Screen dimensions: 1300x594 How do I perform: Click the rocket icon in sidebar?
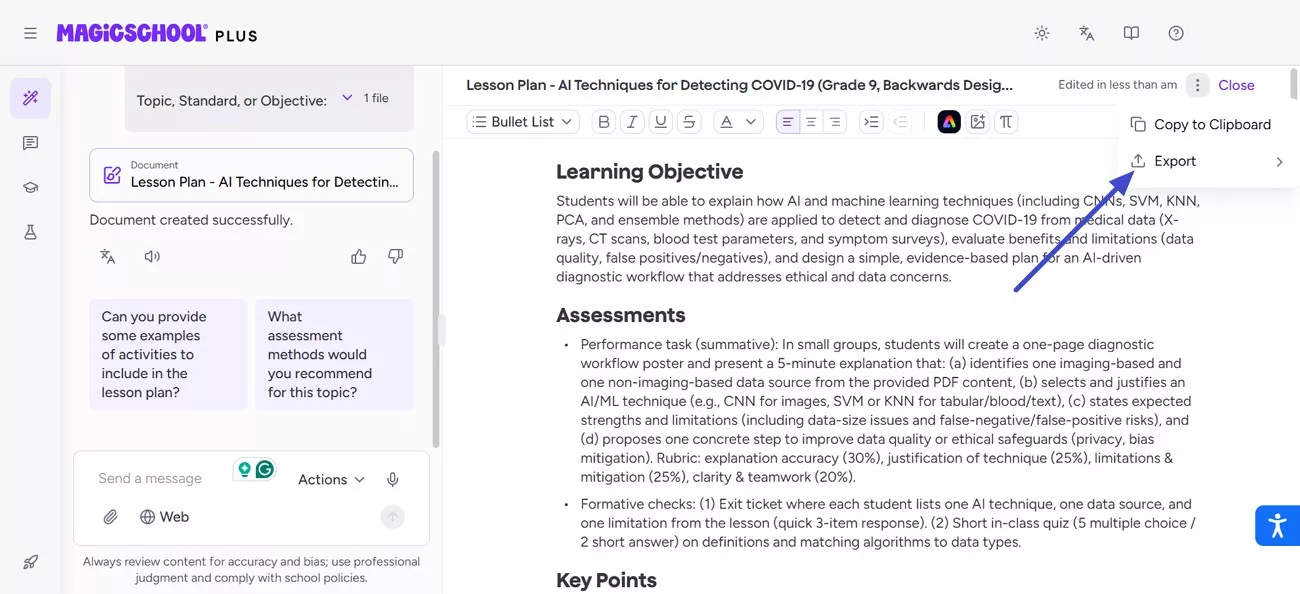[x=30, y=562]
